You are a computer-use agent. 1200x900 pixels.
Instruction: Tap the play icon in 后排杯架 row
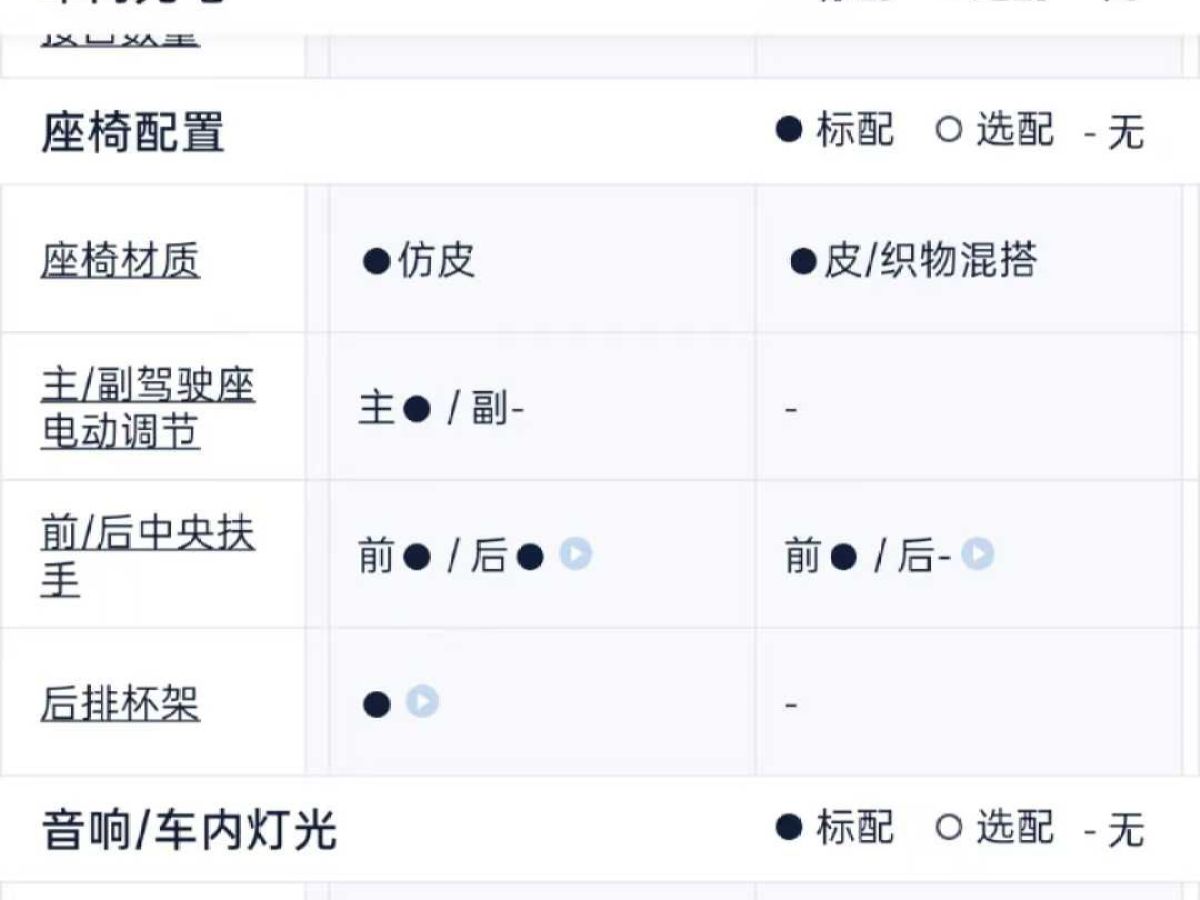[x=422, y=702]
